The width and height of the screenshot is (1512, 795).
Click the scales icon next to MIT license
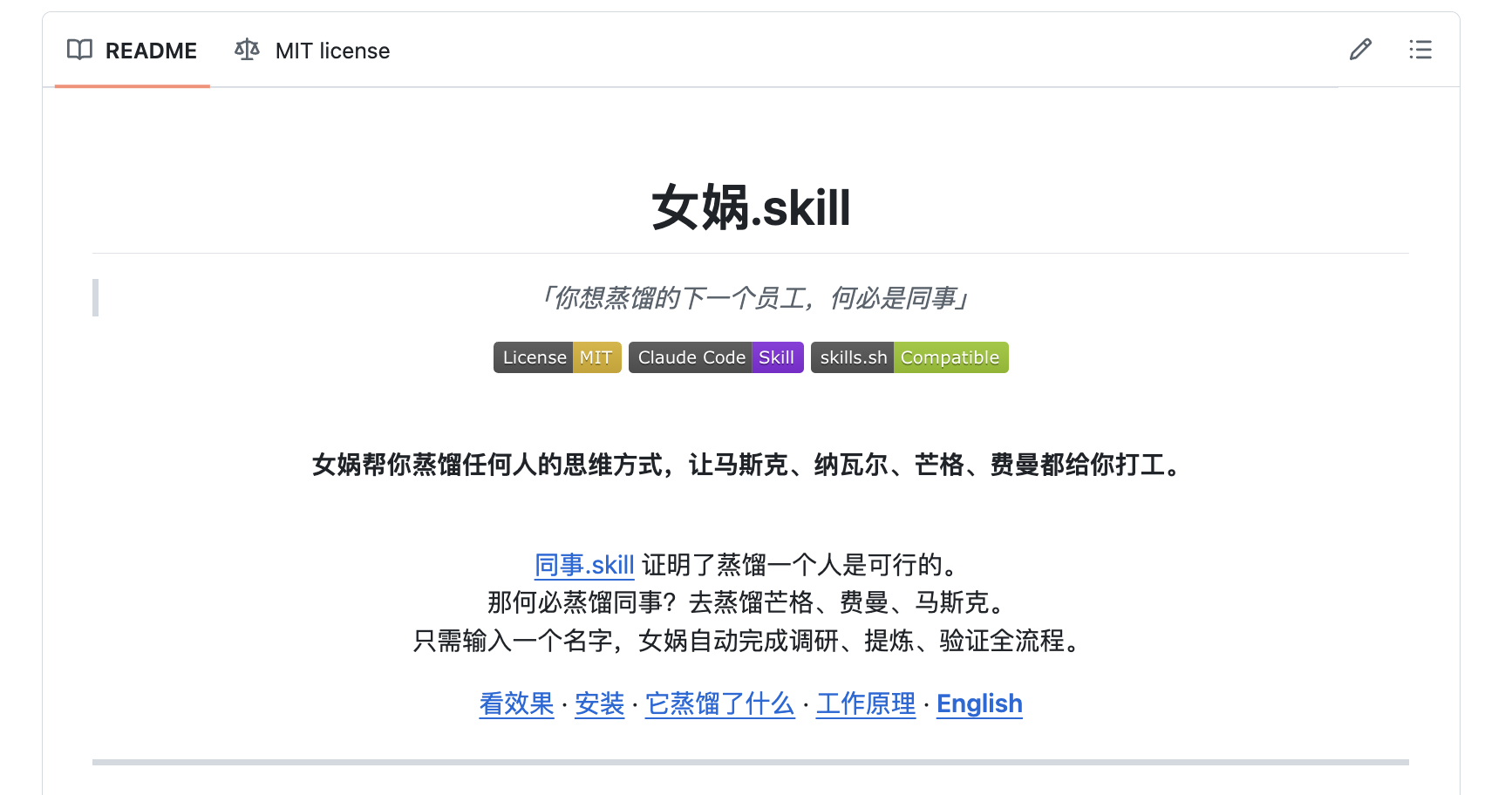pos(246,50)
